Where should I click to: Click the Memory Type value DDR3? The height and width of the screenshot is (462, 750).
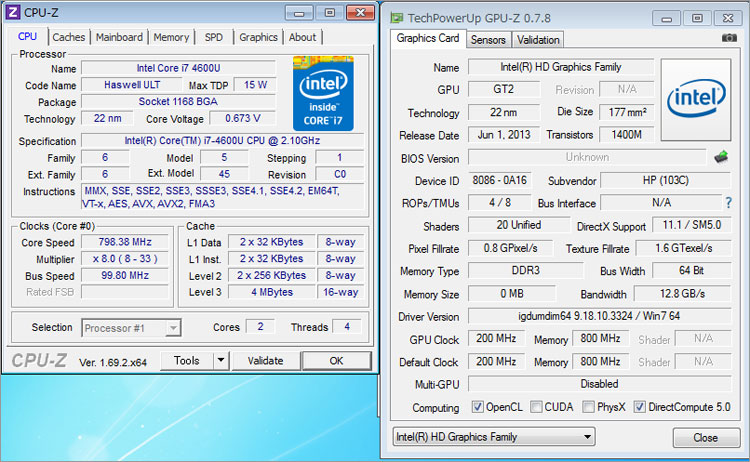coord(525,270)
